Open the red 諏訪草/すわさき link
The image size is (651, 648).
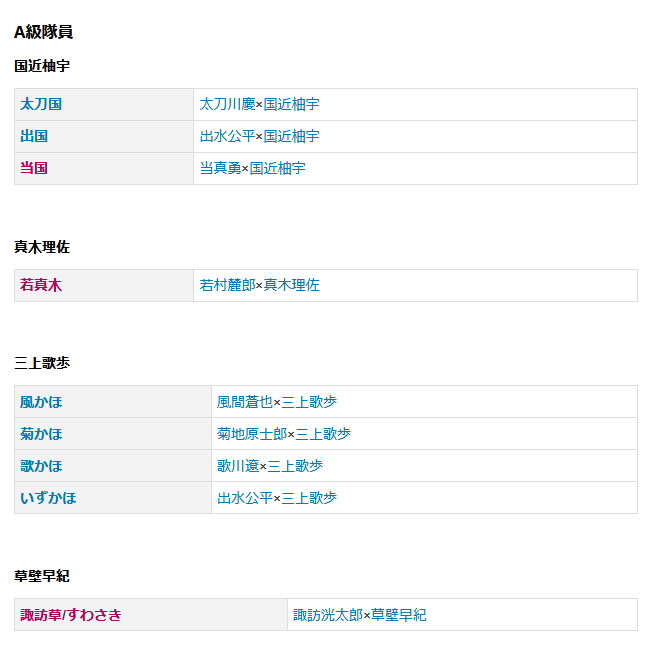(71, 615)
